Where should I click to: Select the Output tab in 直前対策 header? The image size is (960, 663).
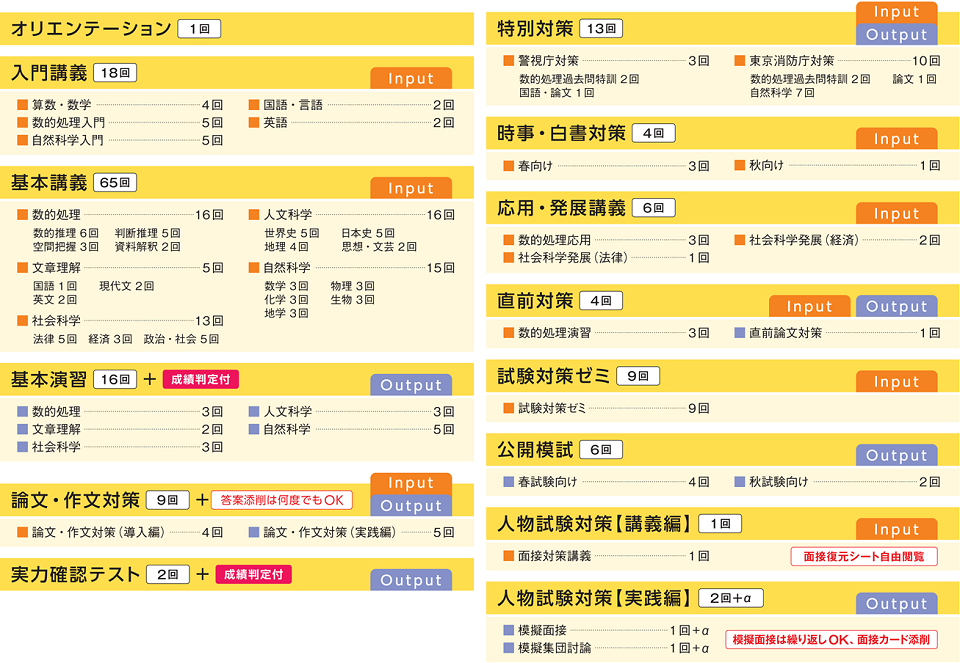(x=897, y=307)
